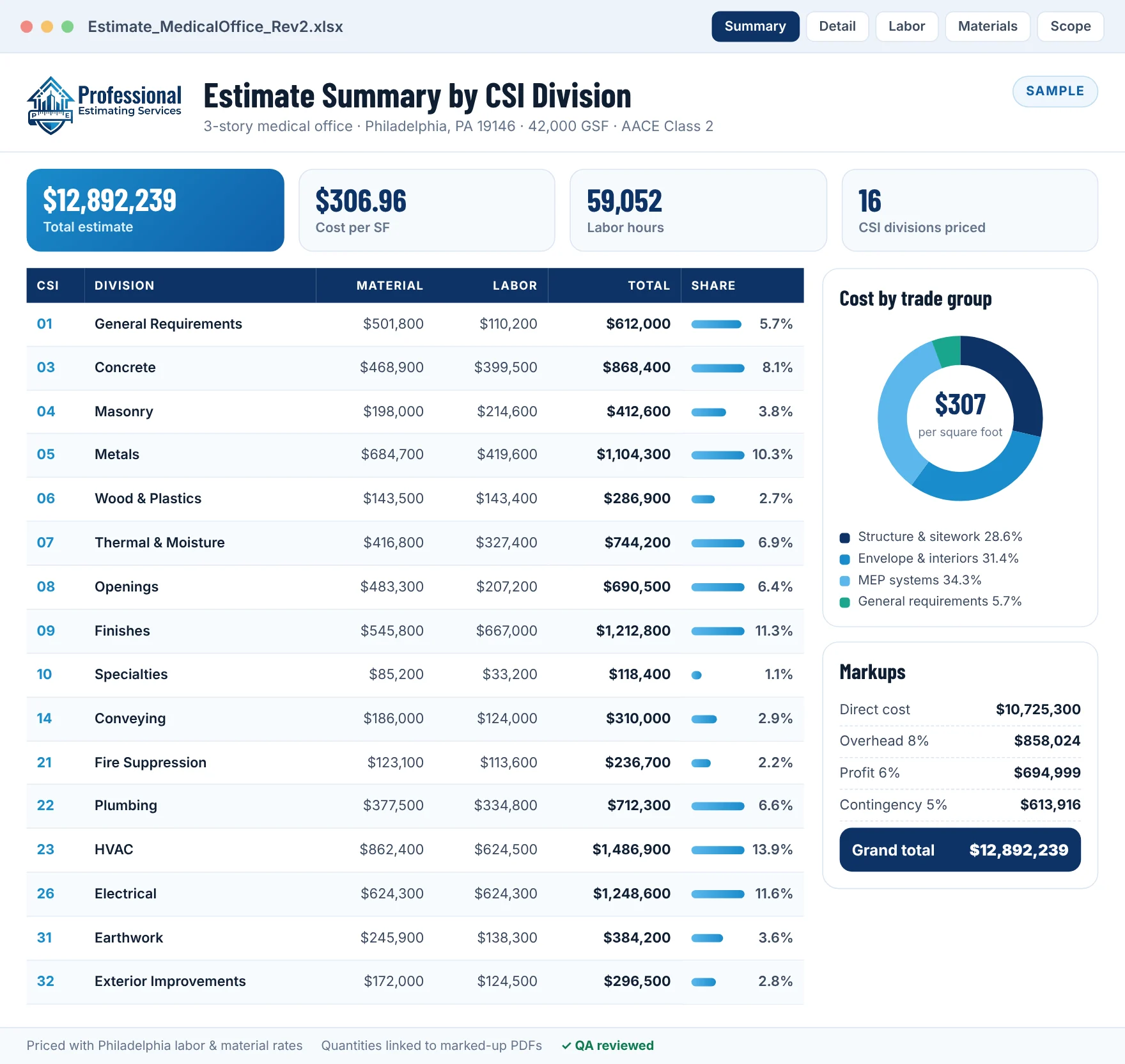
Task: Select the Cost per SF card
Action: click(427, 210)
